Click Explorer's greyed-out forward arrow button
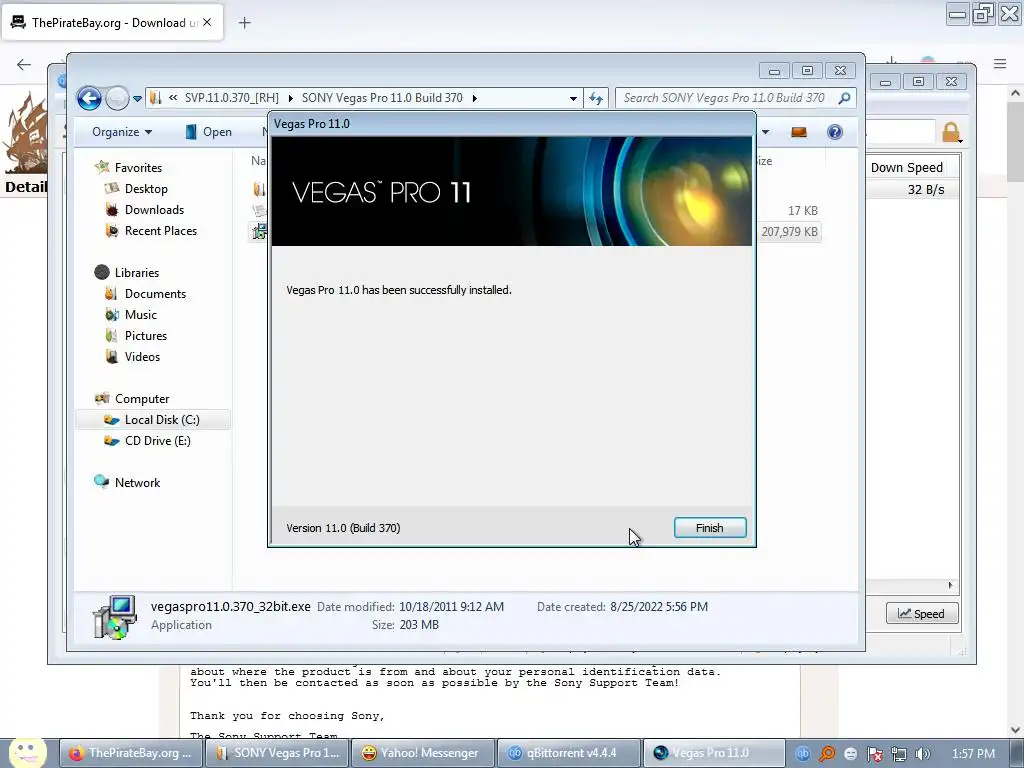This screenshot has width=1024, height=768. (x=117, y=98)
